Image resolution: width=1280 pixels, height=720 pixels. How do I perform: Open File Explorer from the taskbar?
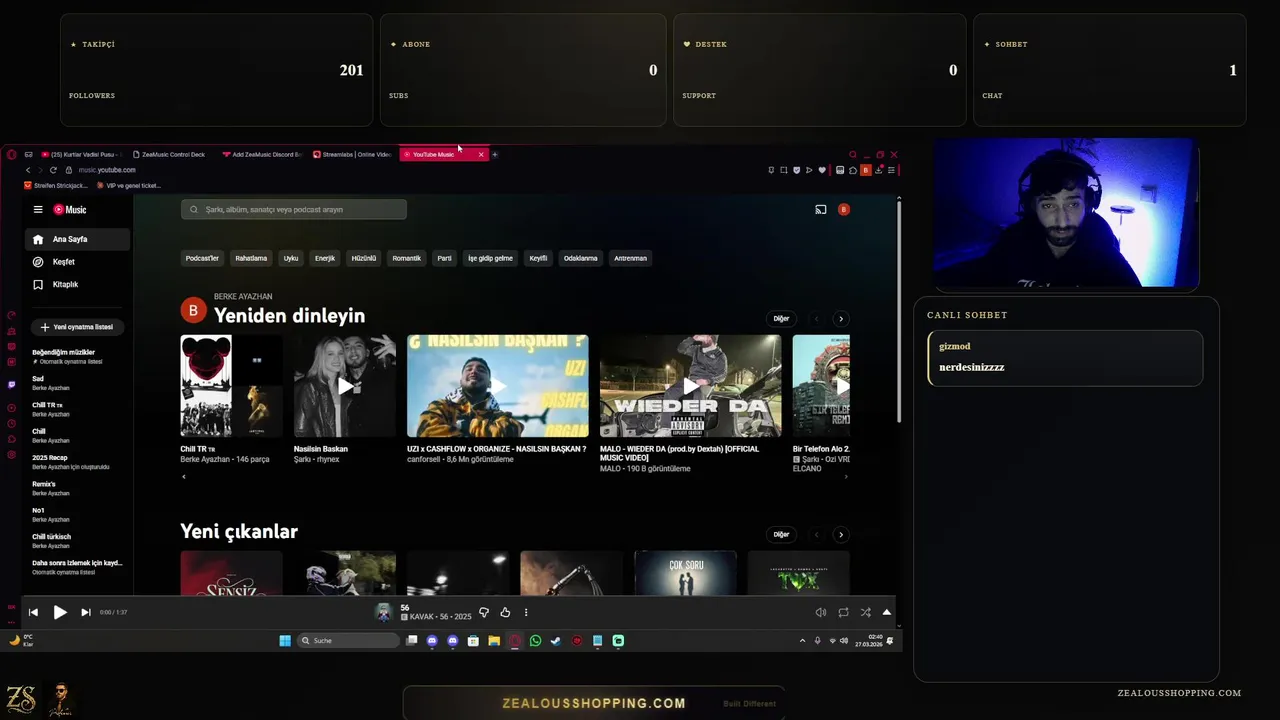tap(494, 640)
